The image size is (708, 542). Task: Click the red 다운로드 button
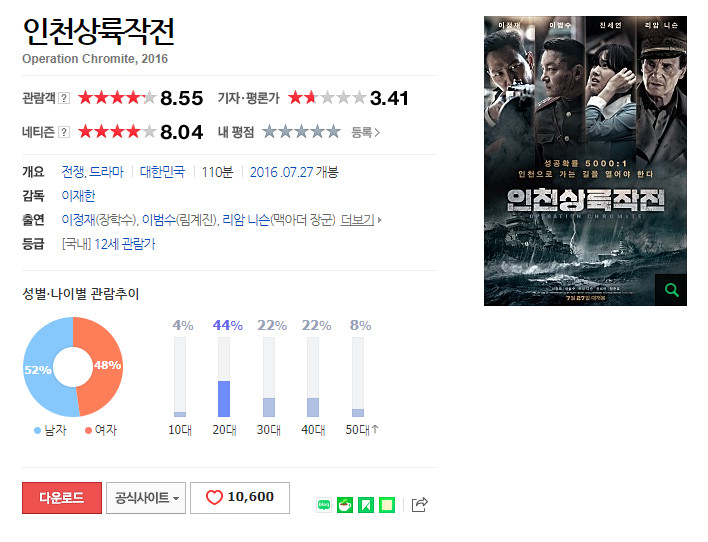pyautogui.click(x=62, y=498)
